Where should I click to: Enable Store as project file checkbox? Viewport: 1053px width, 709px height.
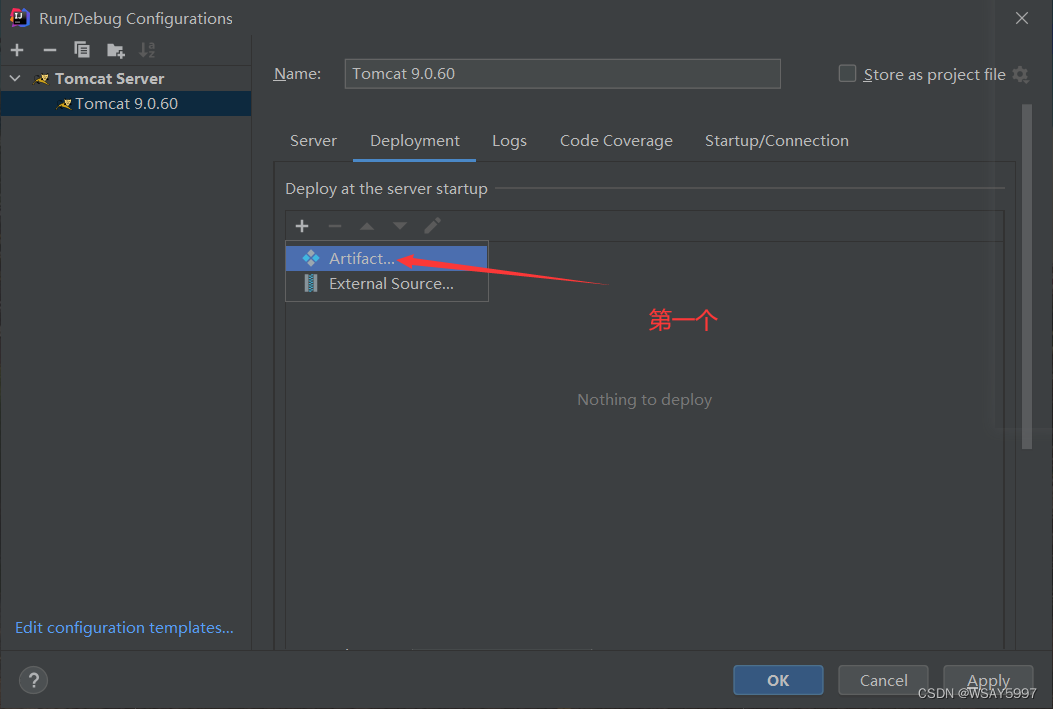click(848, 74)
